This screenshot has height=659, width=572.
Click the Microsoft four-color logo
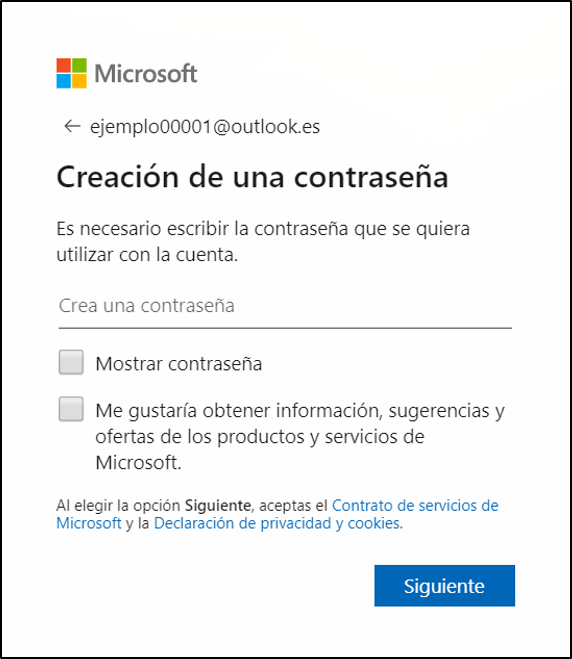(72, 73)
